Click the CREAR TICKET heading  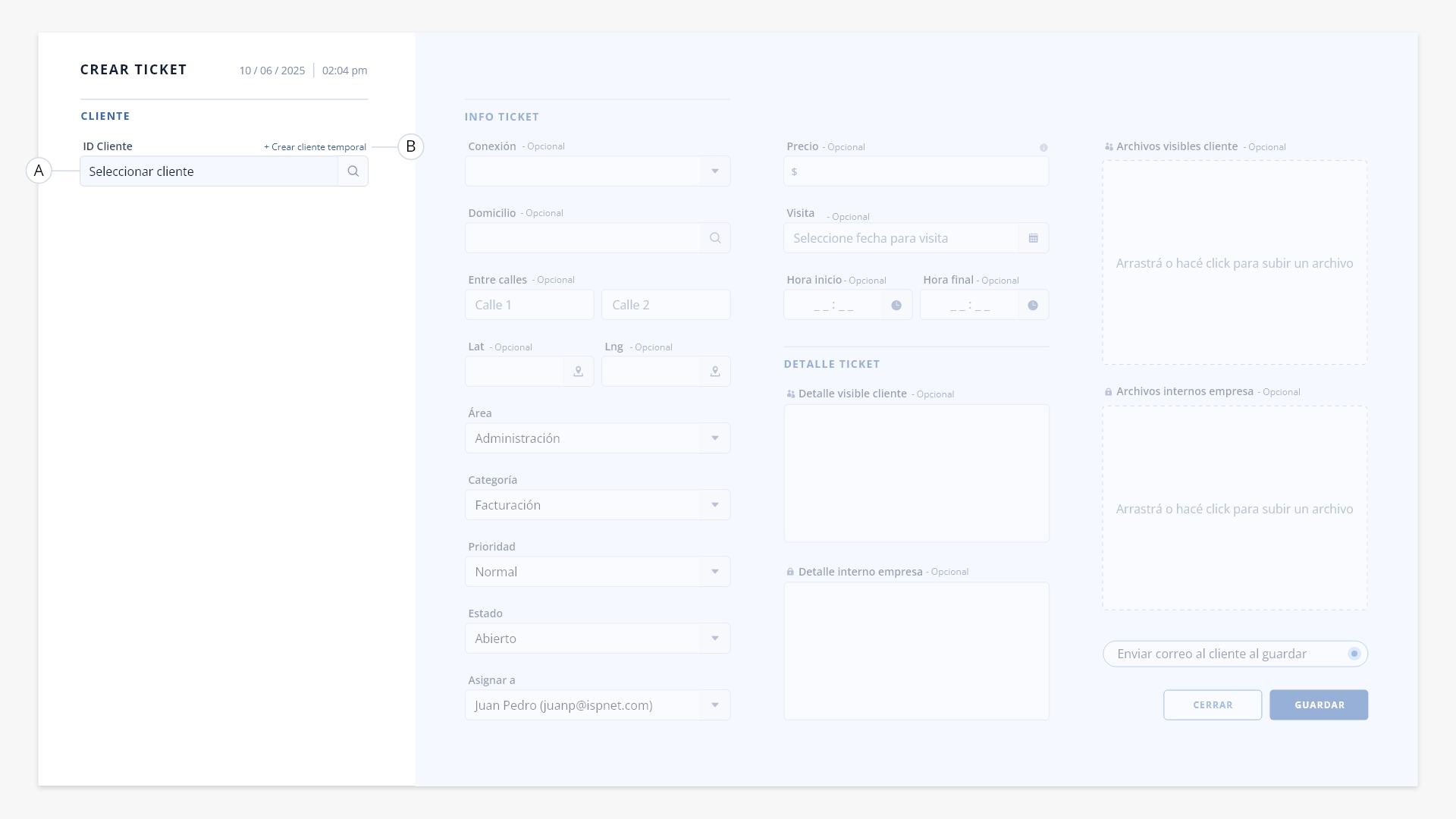point(133,70)
